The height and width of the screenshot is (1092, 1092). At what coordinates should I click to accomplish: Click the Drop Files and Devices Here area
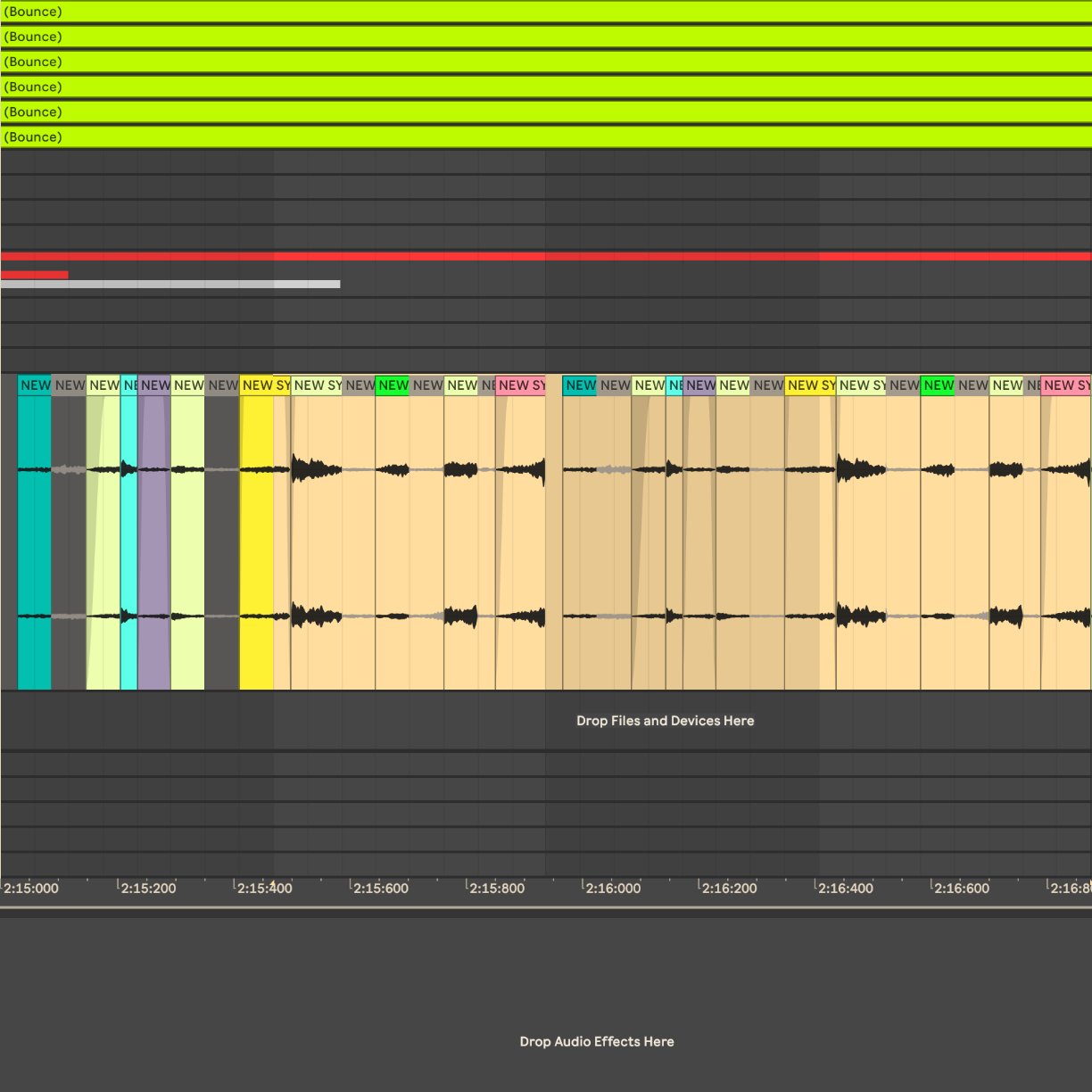(665, 721)
